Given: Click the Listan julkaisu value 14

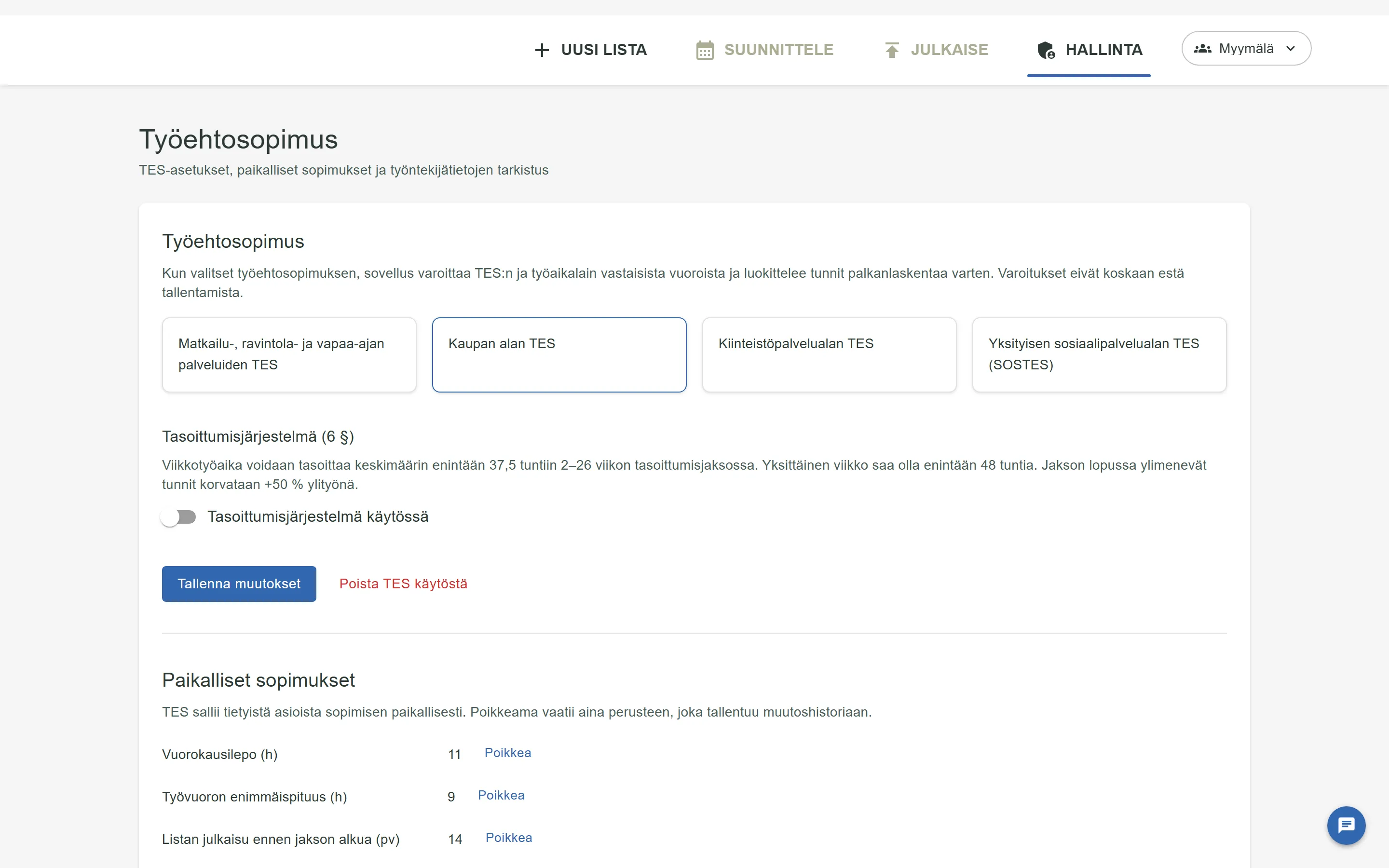Looking at the screenshot, I should point(455,839).
